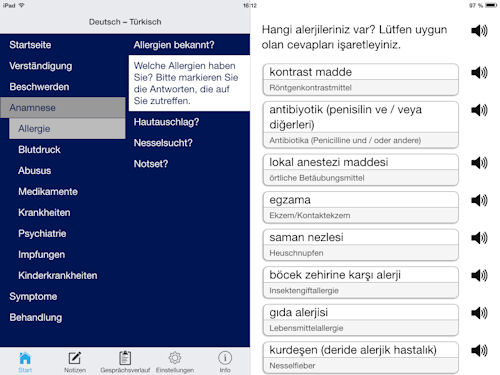Choose the Welche Allergien haben Sie question

(x=189, y=83)
